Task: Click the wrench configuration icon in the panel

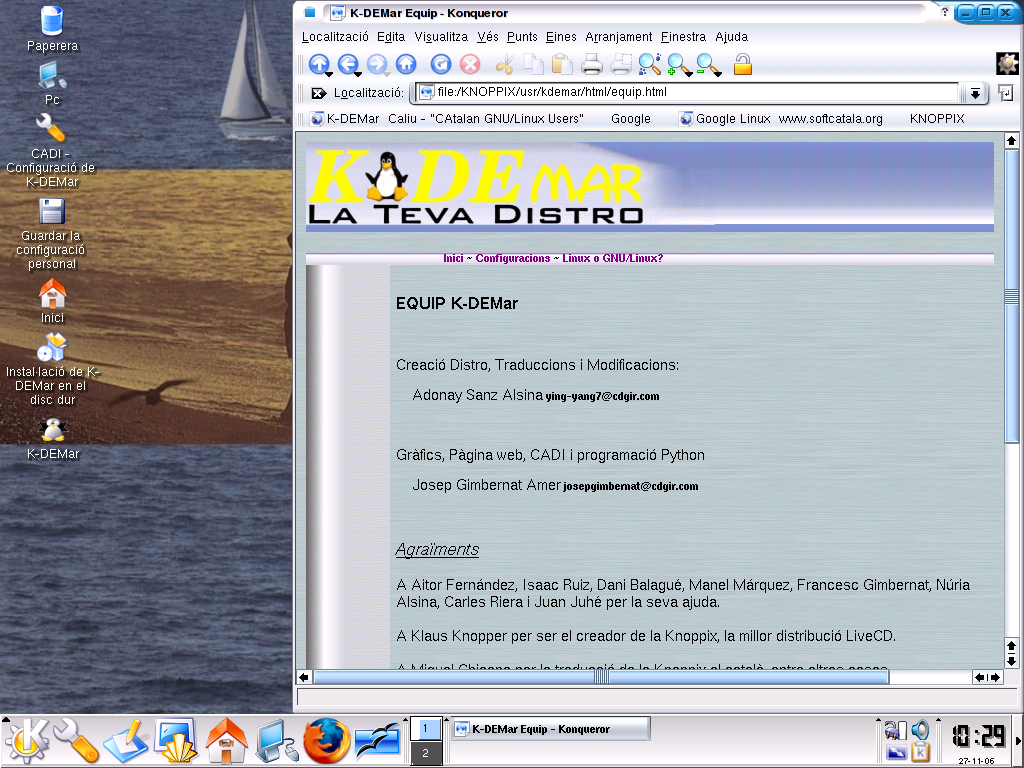Action: tap(75, 741)
